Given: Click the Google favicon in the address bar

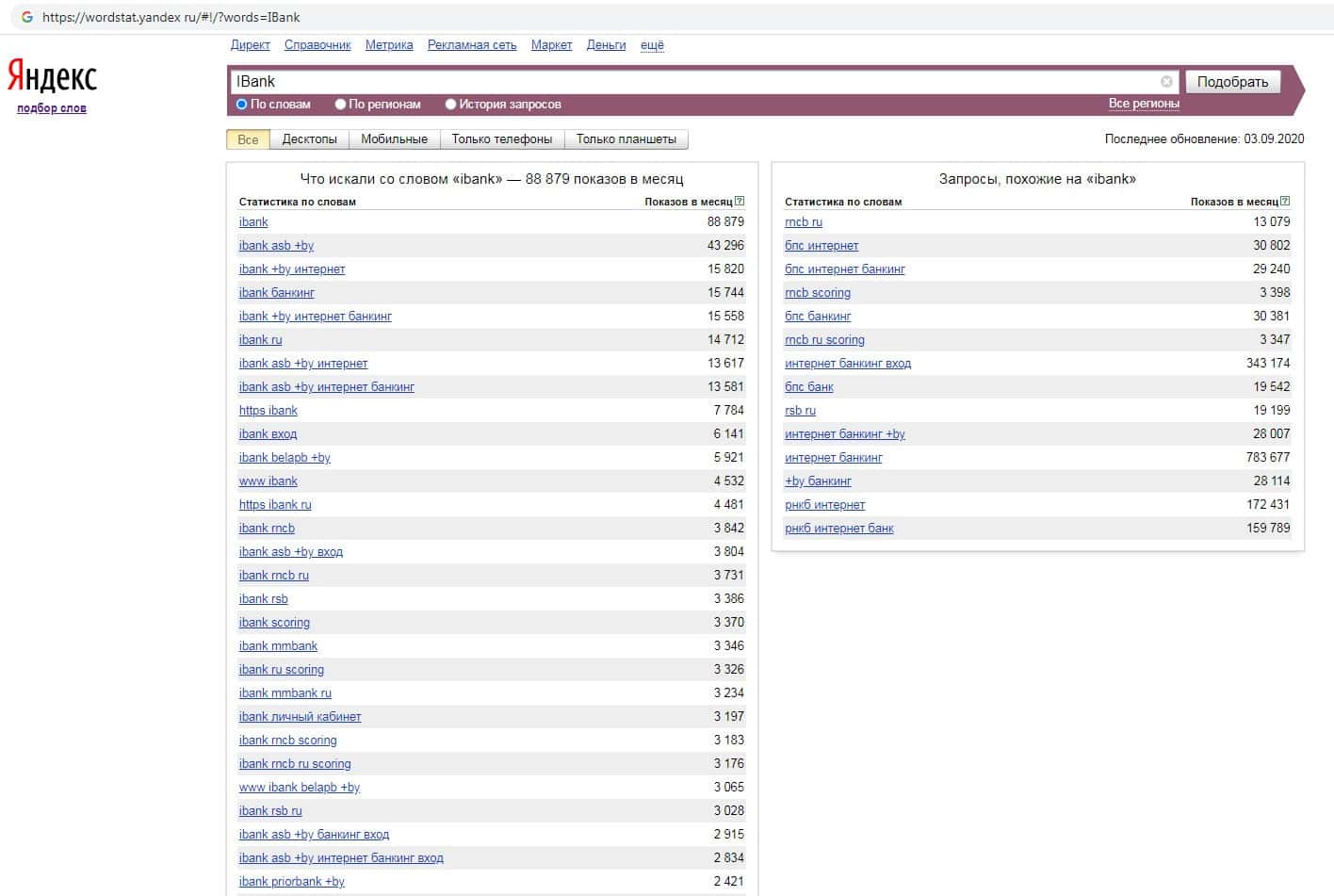Looking at the screenshot, I should (x=27, y=17).
